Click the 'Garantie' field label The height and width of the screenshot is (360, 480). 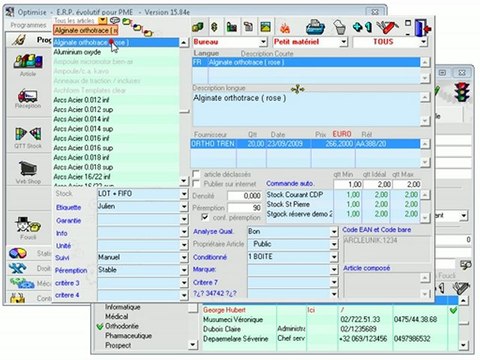pyautogui.click(x=69, y=221)
